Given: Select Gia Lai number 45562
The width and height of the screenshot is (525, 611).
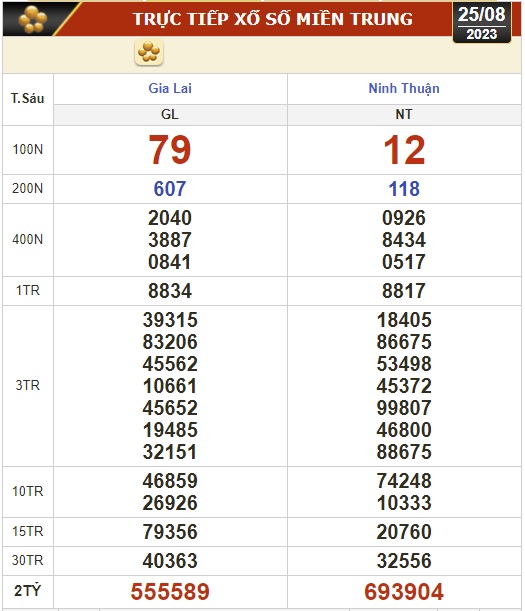Looking at the screenshot, I should [170, 364].
